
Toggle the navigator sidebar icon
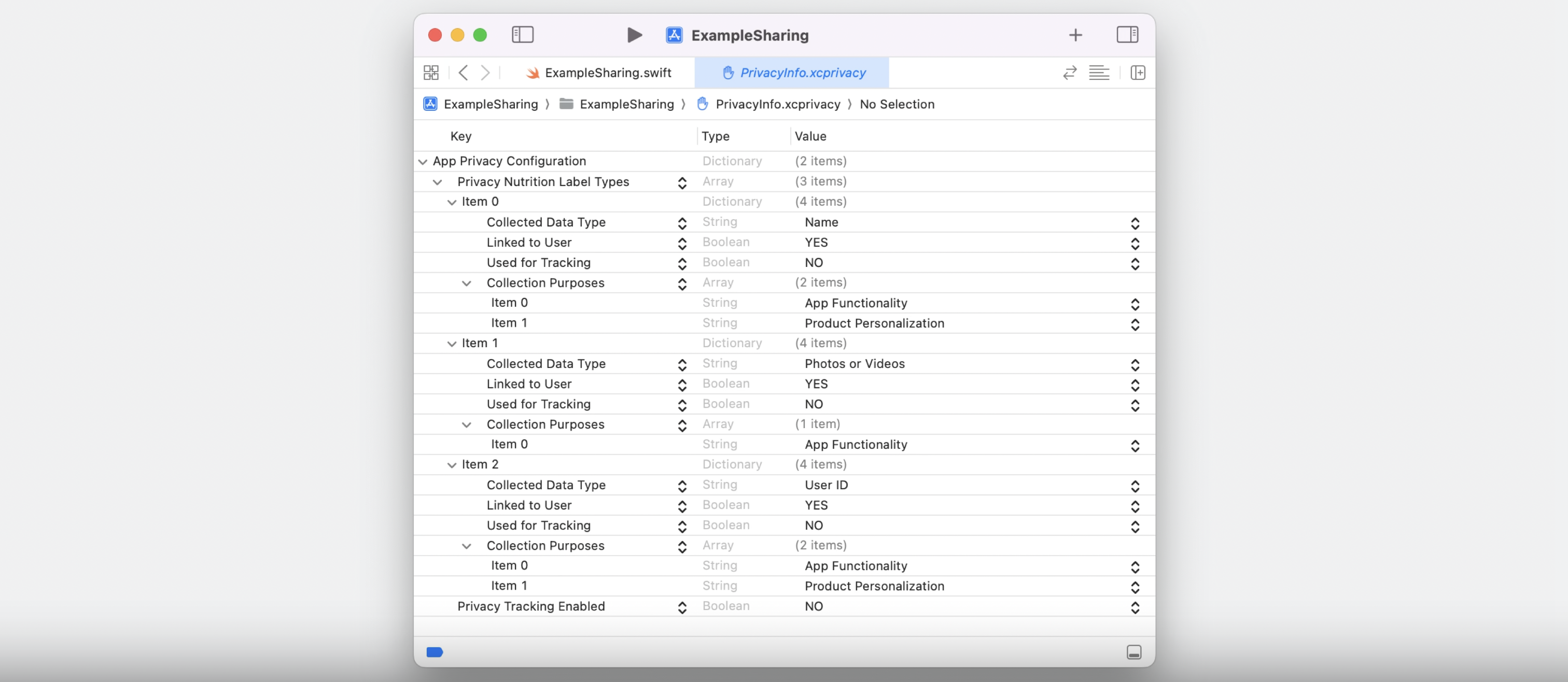pyautogui.click(x=522, y=35)
